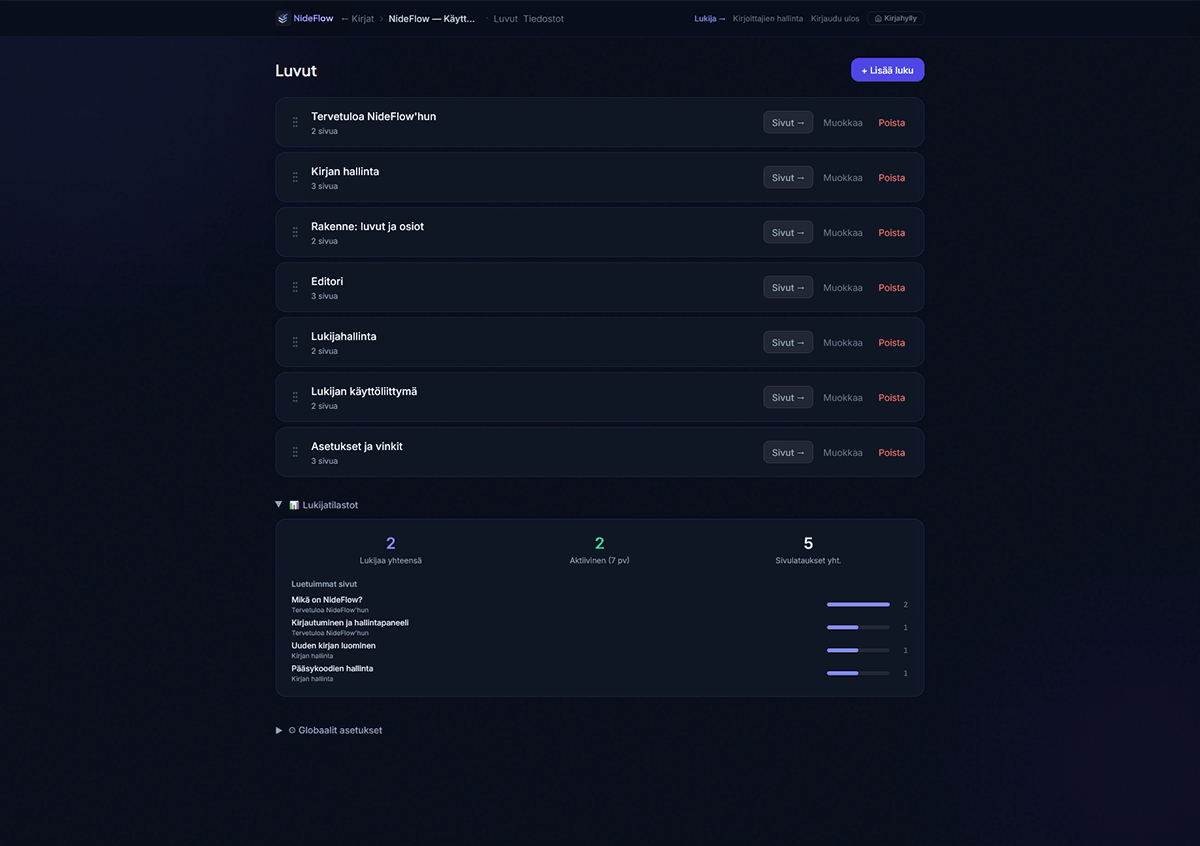The width and height of the screenshot is (1200, 846).
Task: Grab the drag handle of Tervetuloa NideFlow'hun
Action: point(295,122)
